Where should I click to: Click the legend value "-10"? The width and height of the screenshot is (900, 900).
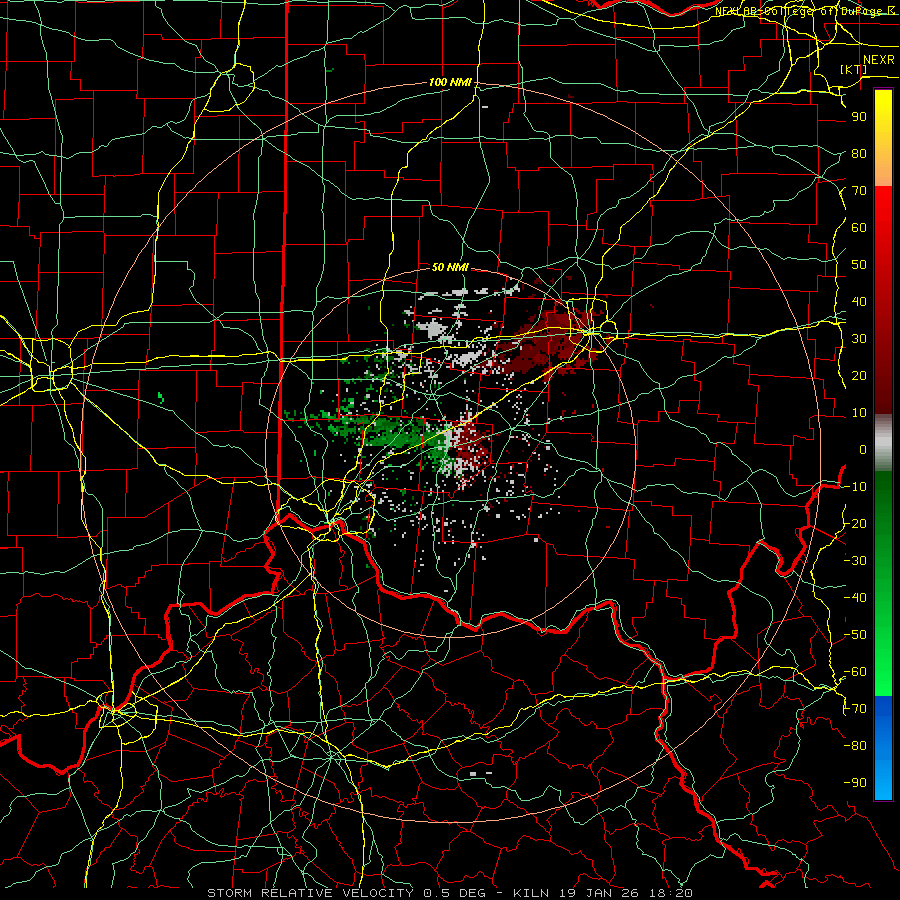pos(855,487)
